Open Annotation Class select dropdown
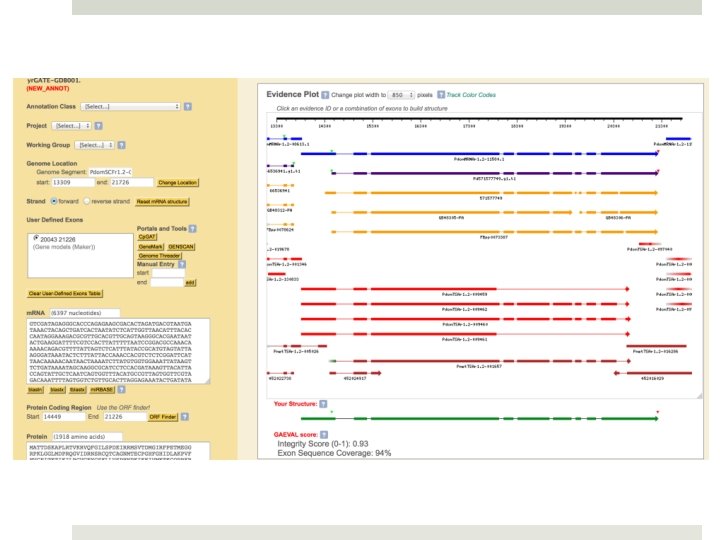This screenshot has height=540, width=720. coord(130,107)
